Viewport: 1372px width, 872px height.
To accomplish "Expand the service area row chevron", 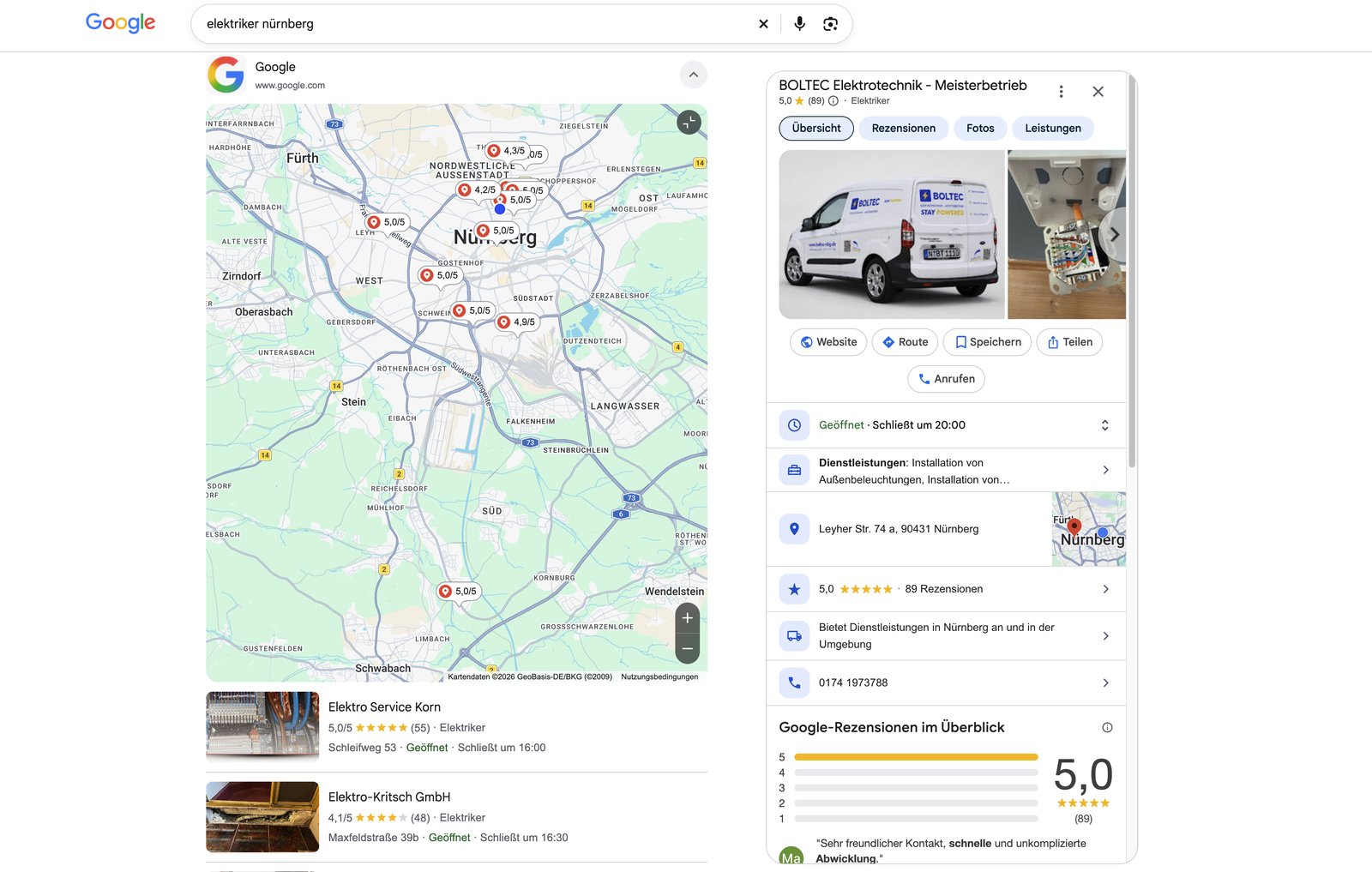I will click(1105, 636).
